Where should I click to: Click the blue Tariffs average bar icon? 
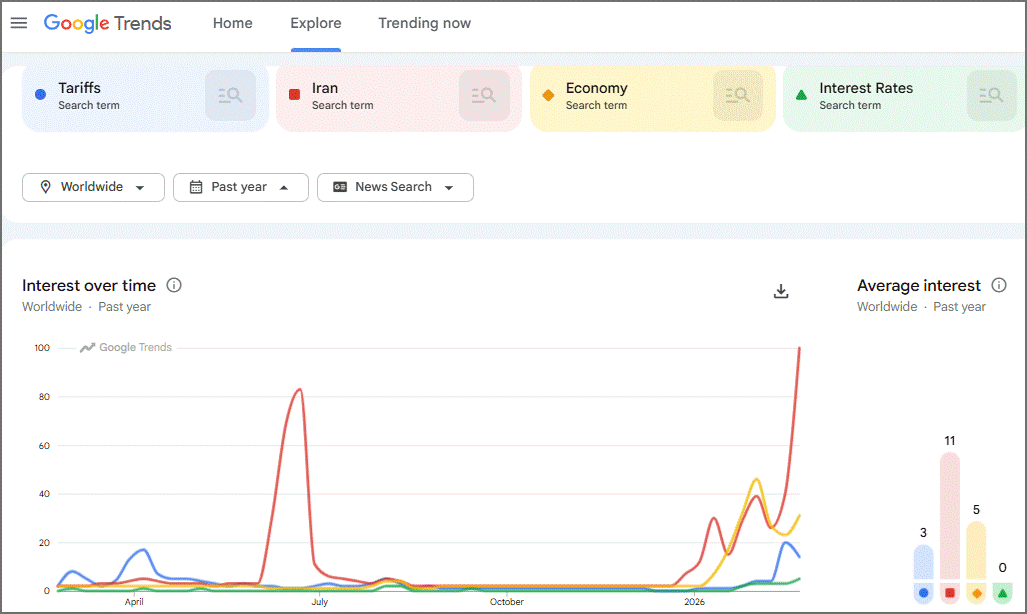(924, 593)
